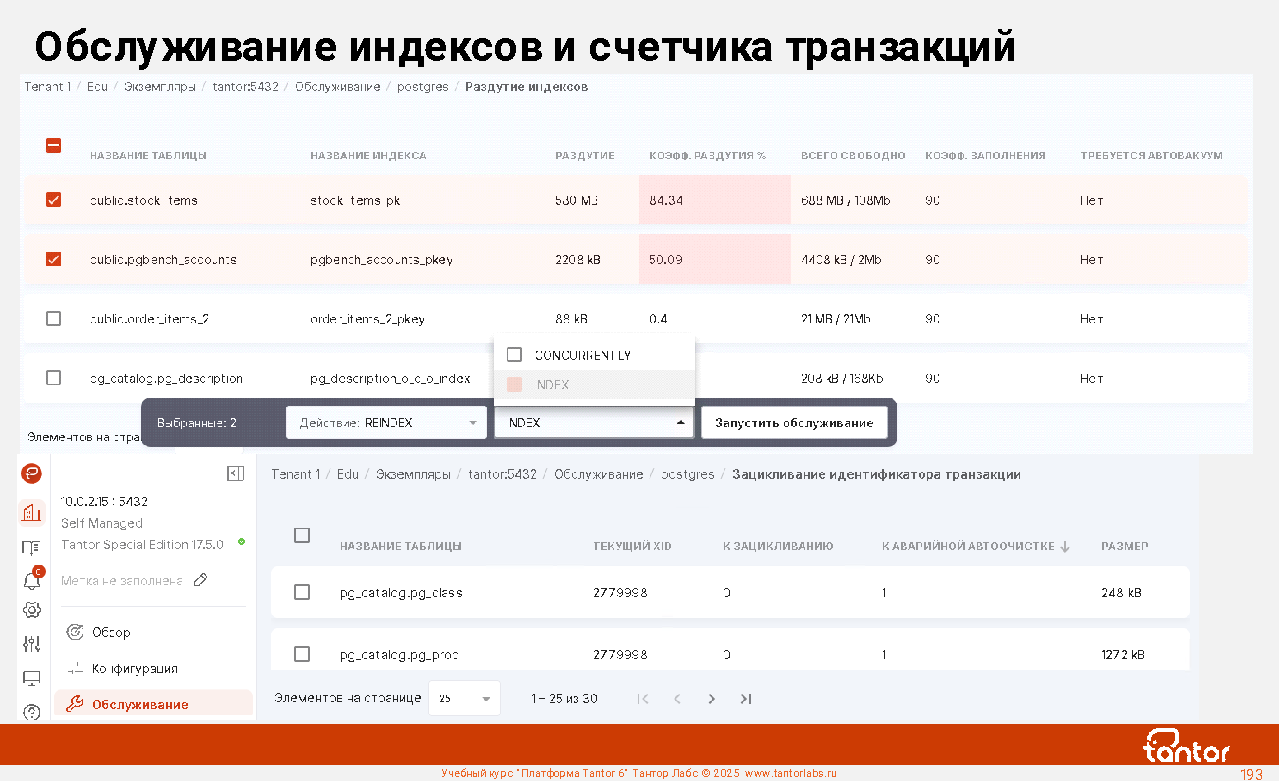Open the Обзор menu item

click(x=111, y=632)
